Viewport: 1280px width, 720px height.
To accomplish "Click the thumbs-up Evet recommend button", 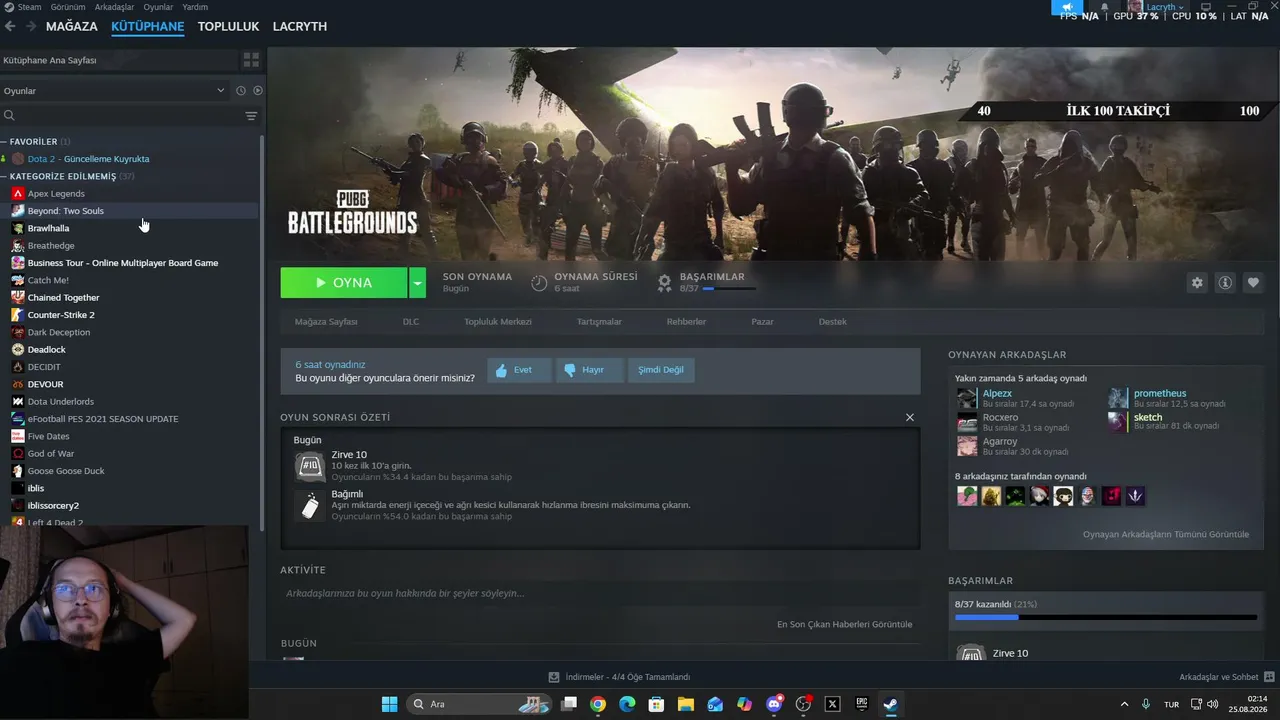I will (x=519, y=370).
